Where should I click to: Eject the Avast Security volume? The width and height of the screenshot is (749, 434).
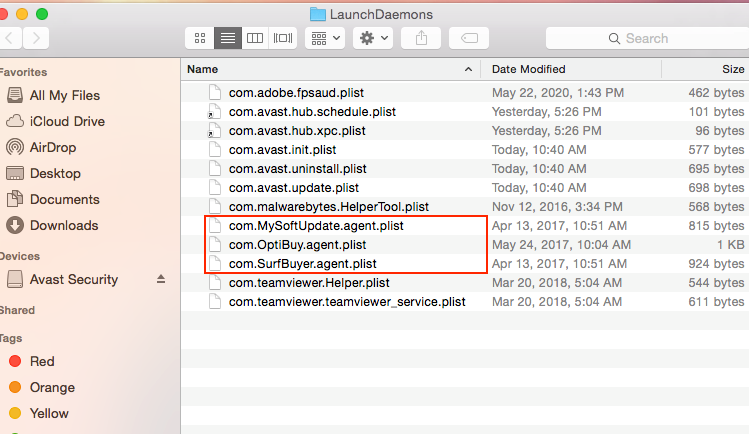[161, 279]
